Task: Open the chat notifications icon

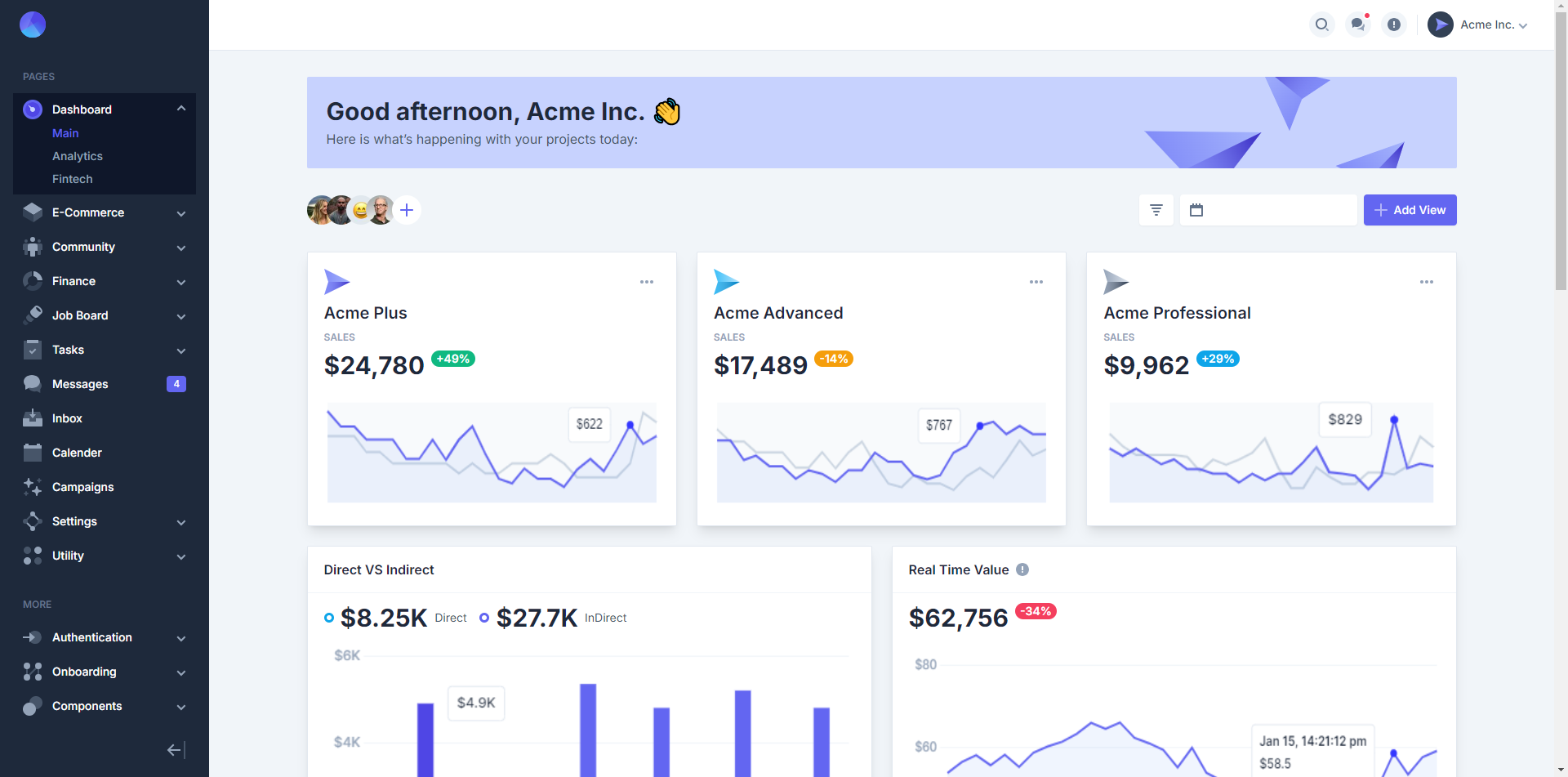Action: click(1357, 25)
